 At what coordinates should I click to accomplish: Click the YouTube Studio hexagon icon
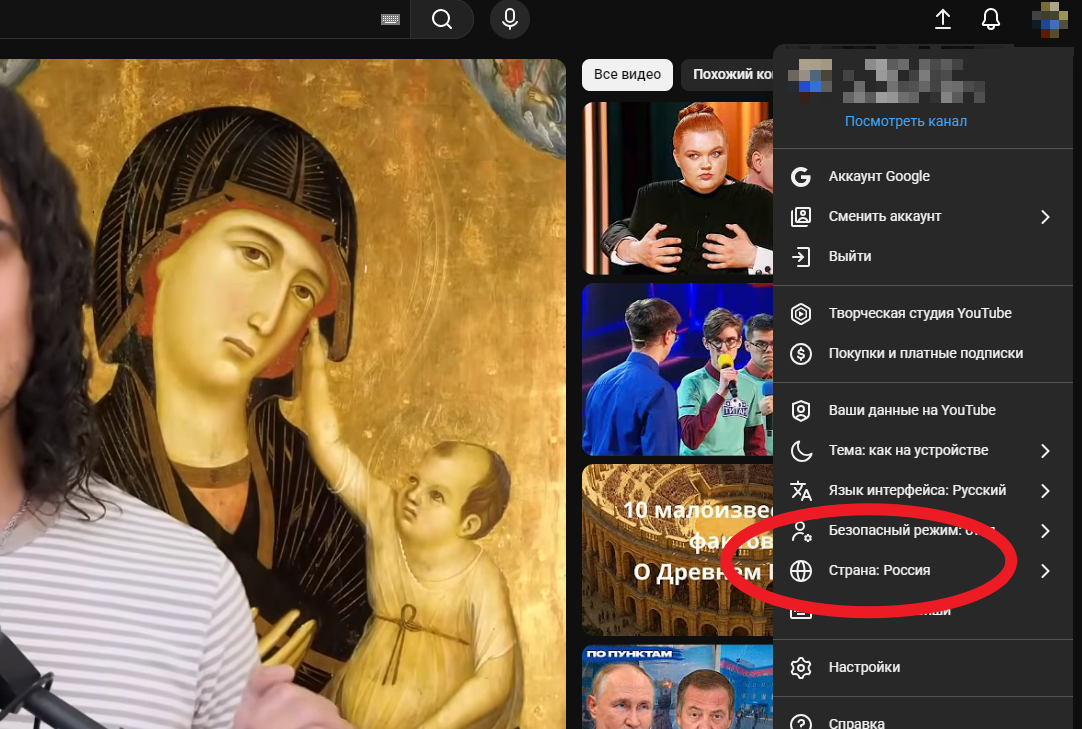point(800,313)
